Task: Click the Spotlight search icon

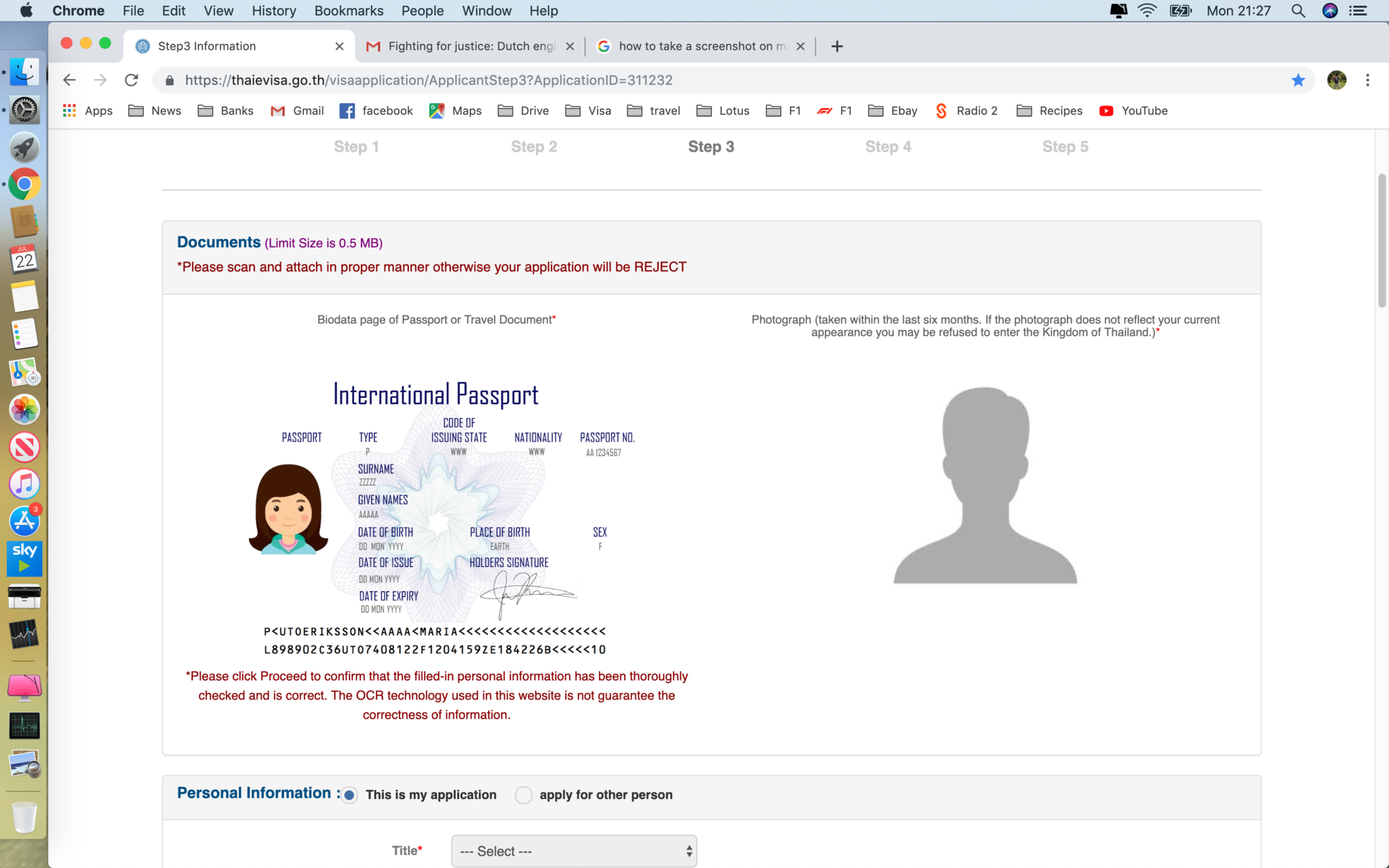Action: 1298,11
